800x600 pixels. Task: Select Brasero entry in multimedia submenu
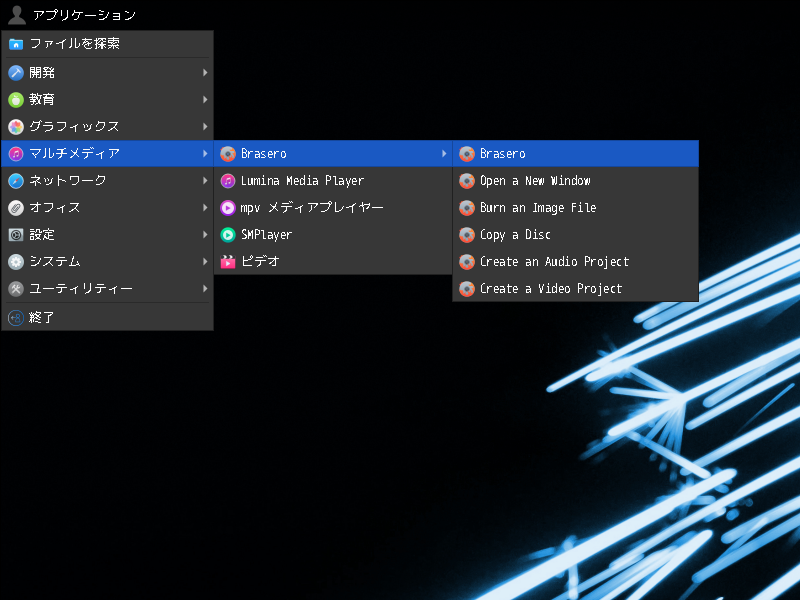pos(333,154)
